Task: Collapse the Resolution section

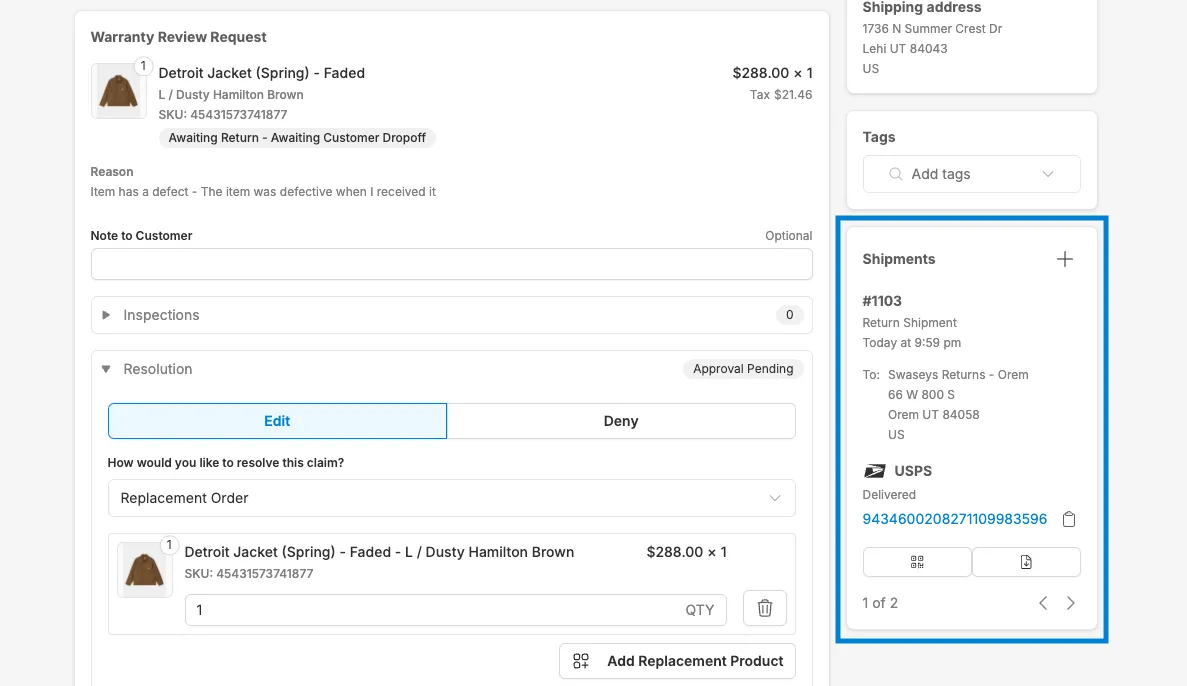Action: point(106,369)
